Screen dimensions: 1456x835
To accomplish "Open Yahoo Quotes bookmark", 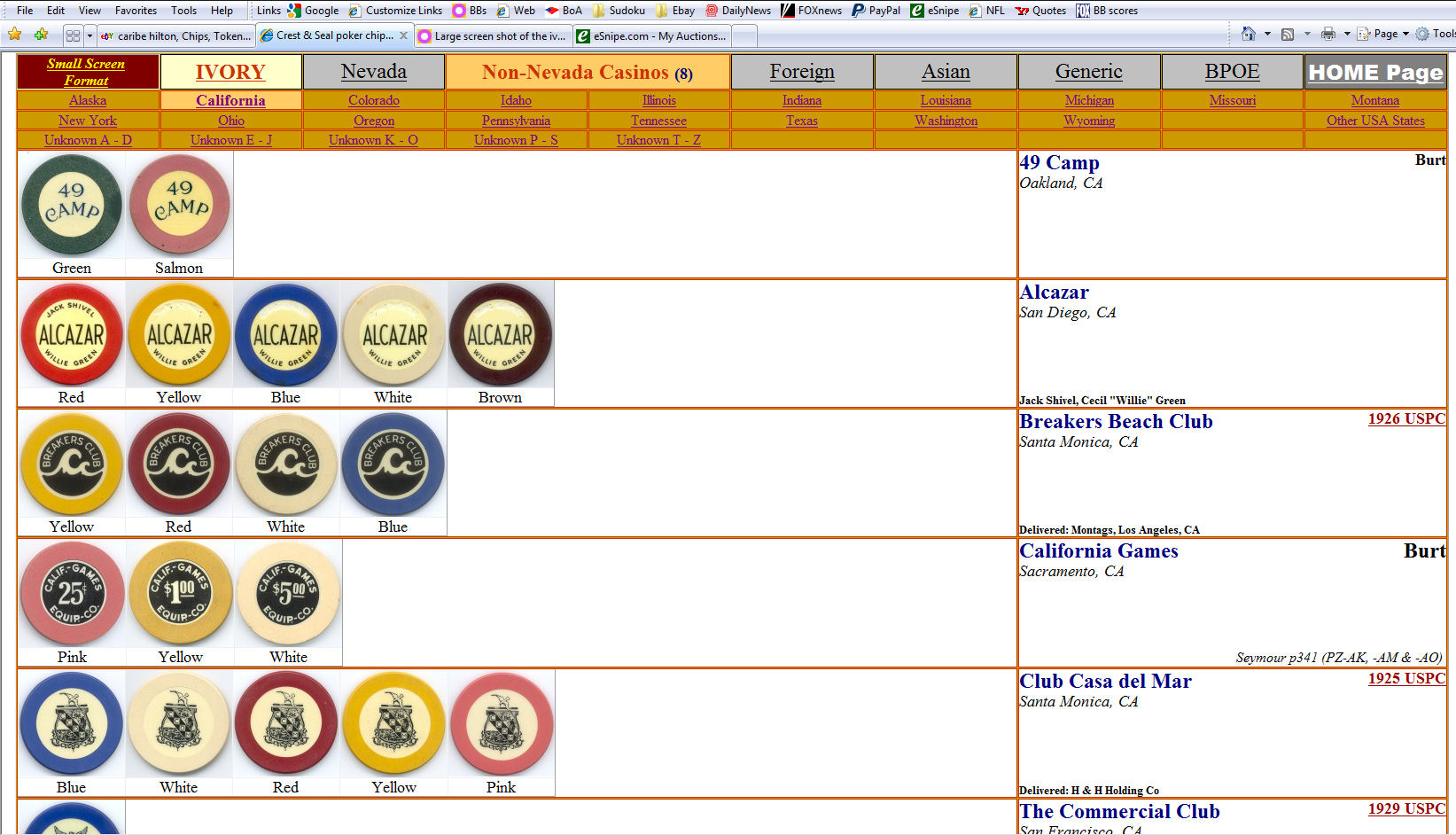I will click(x=1040, y=11).
